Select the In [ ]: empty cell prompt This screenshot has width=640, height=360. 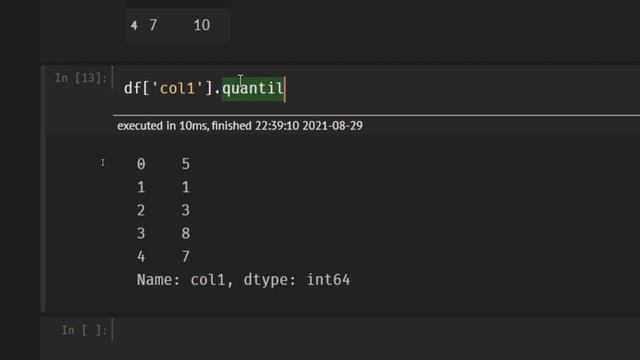pyautogui.click(x=84, y=330)
